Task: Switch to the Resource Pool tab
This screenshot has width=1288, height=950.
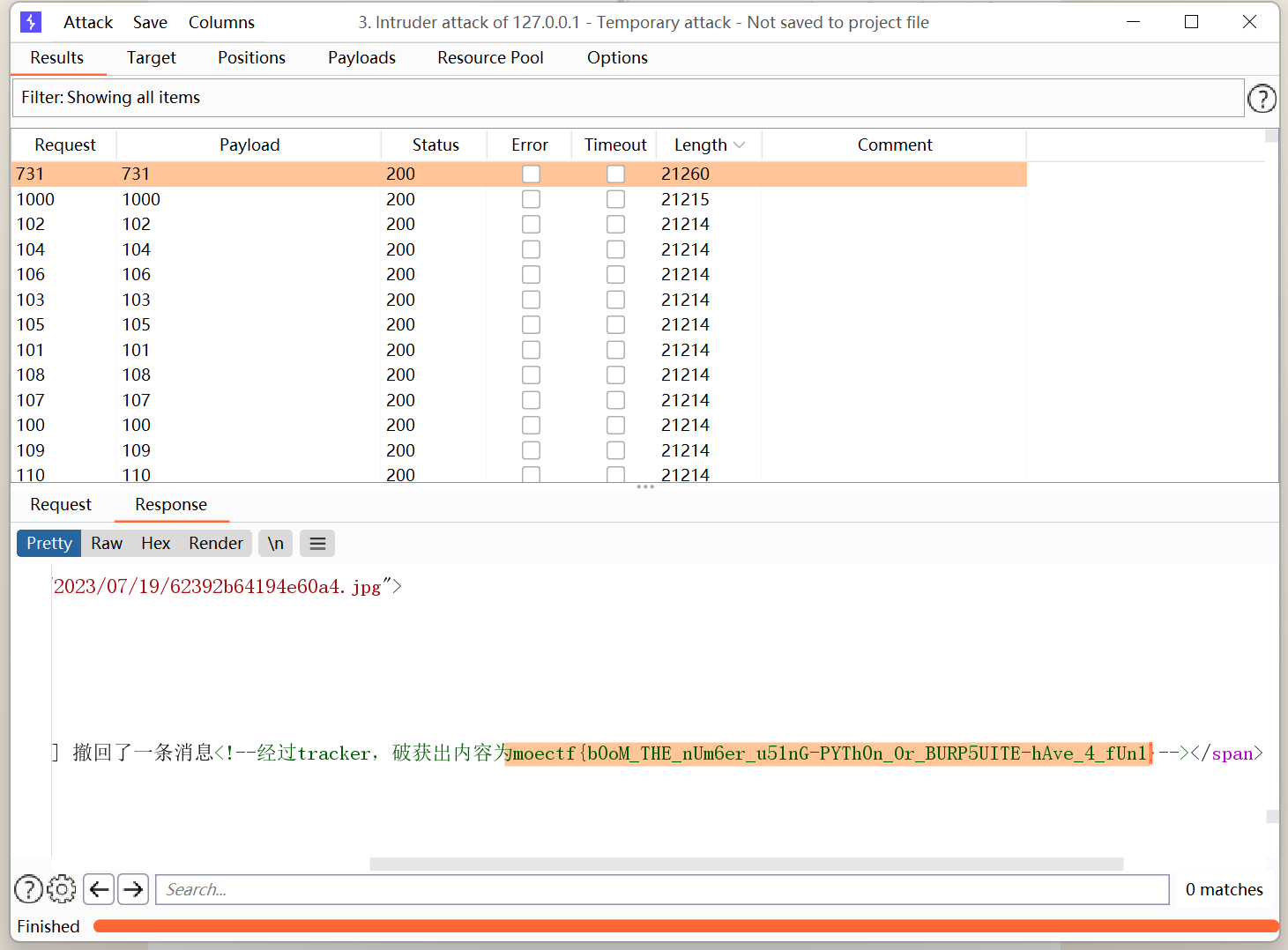Action: coord(490,58)
